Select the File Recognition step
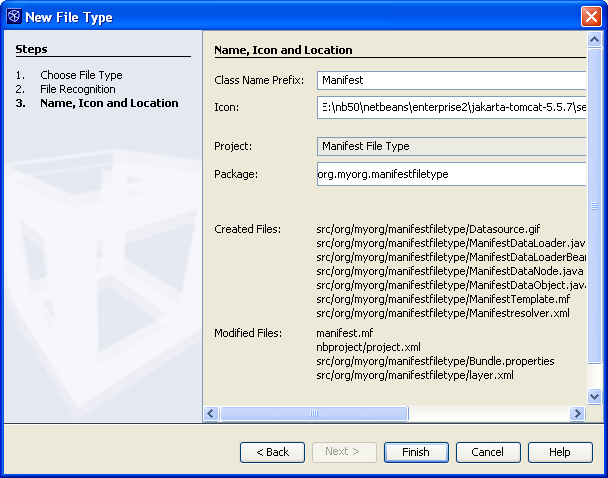 (x=78, y=89)
